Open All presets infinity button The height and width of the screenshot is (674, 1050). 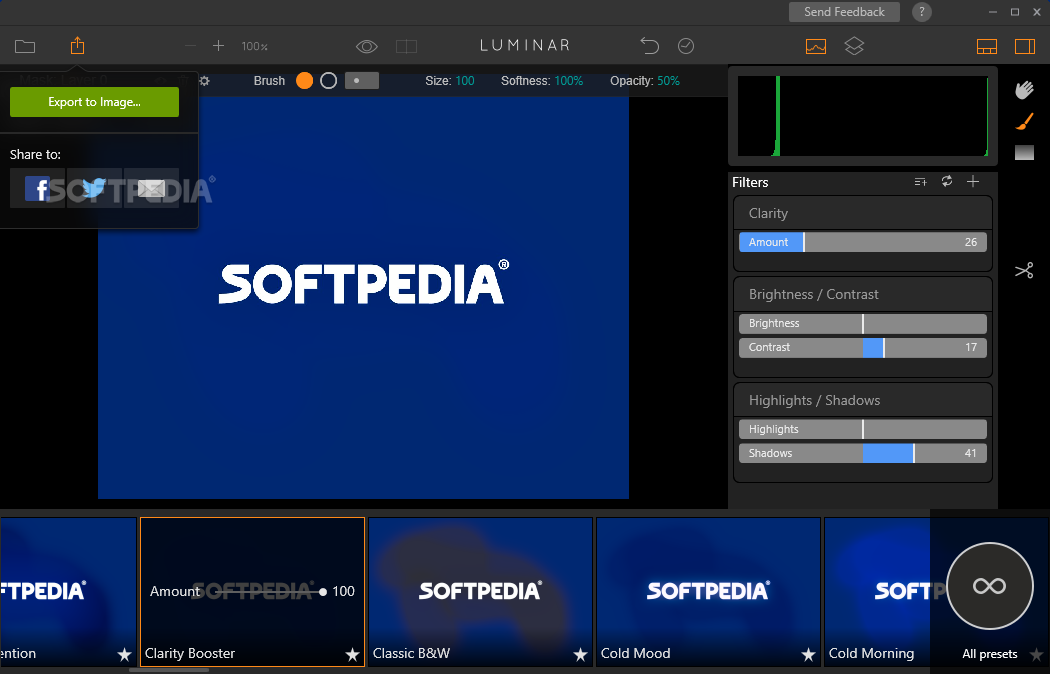[990, 586]
